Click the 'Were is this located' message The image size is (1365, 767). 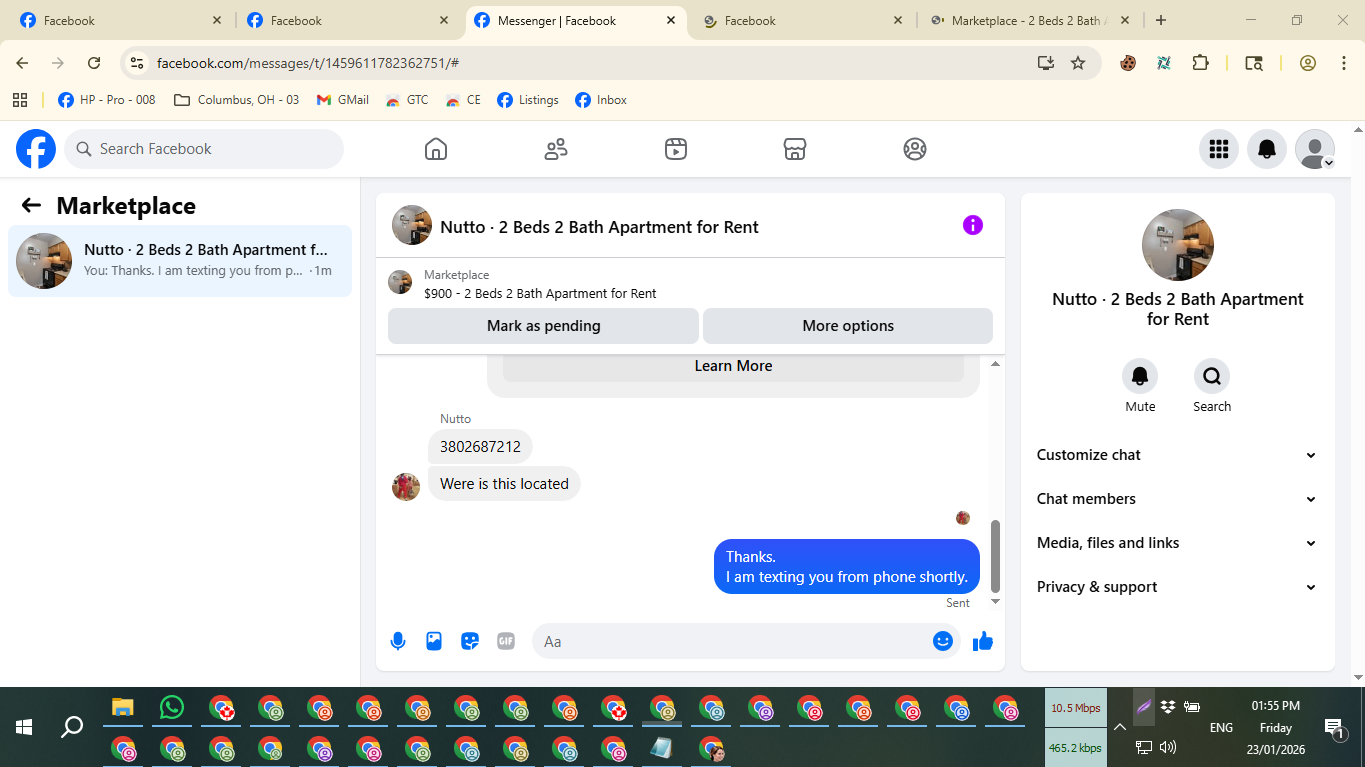(504, 484)
